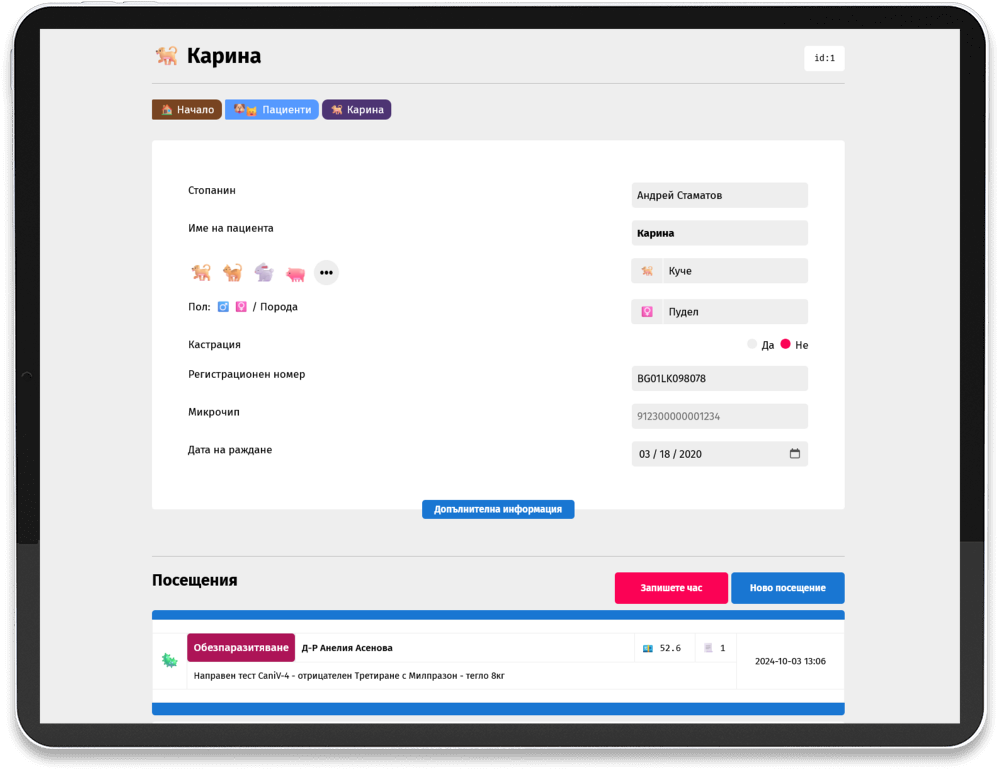Click the visit price 52.6
Screen dimensions: 1000x770
coord(670,648)
